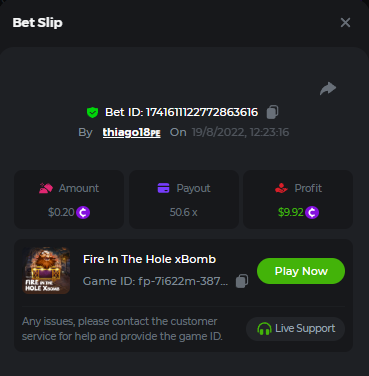Click the purple Payout wallet icon
This screenshot has width=369, height=376.
pyautogui.click(x=163, y=188)
